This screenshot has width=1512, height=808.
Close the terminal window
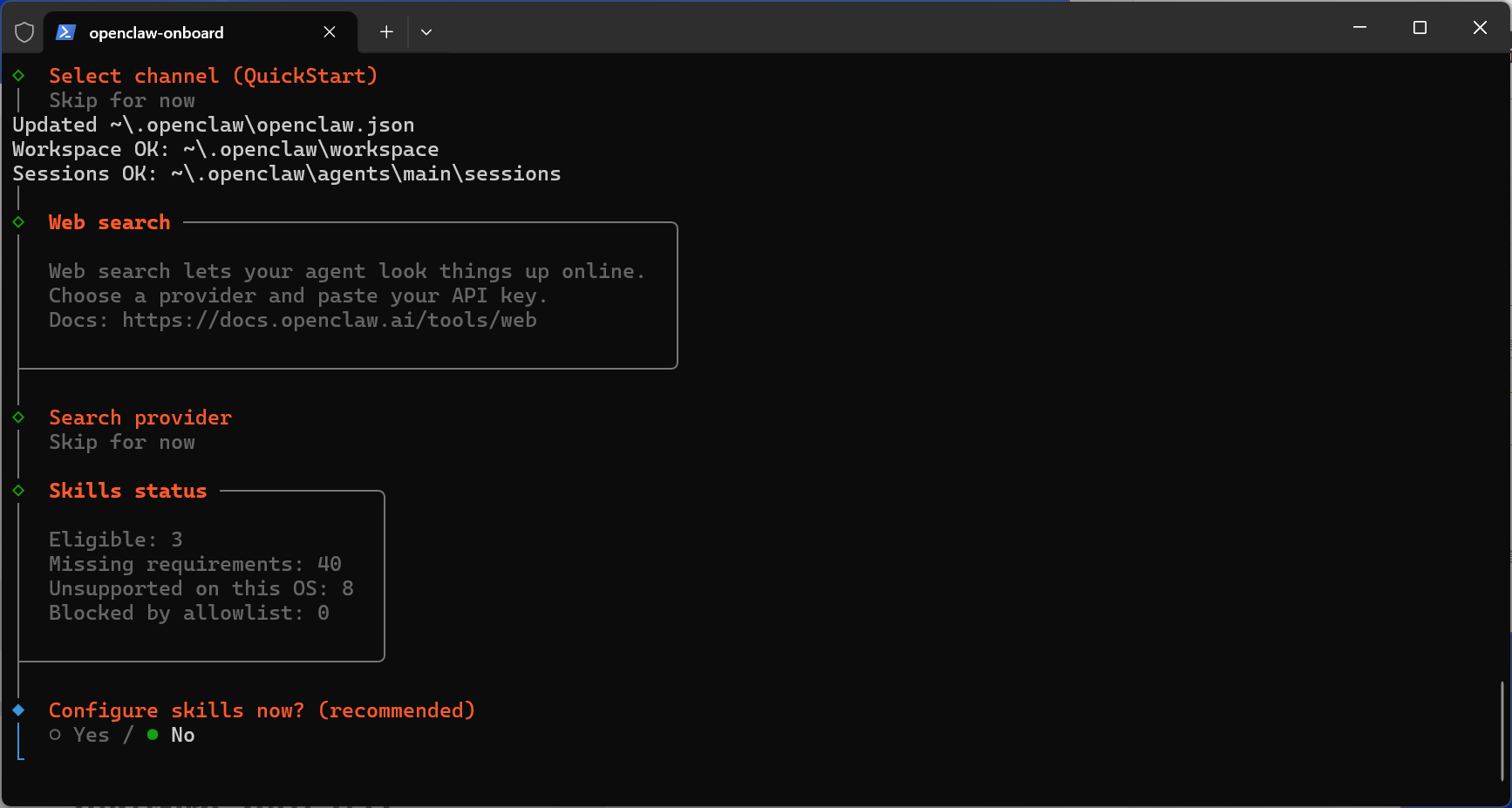(1480, 28)
